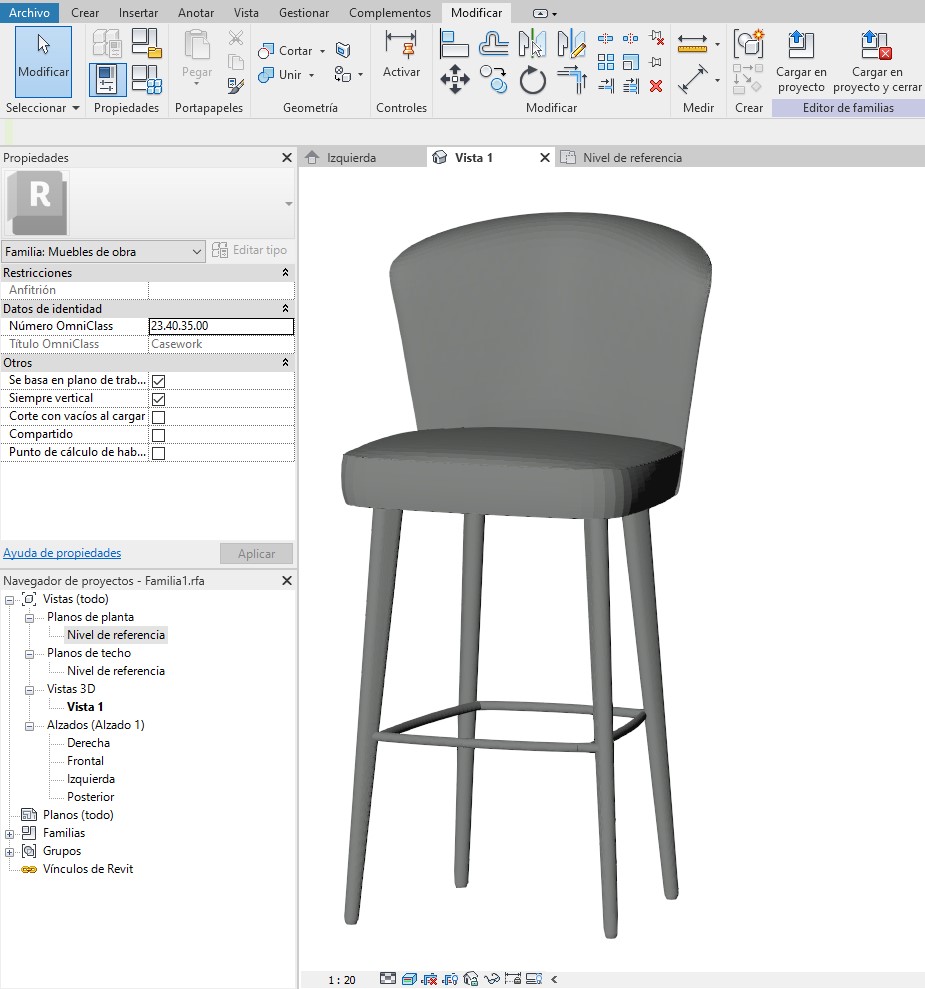This screenshot has height=989, width=925.
Task: Select the Move tool in Modificar panel
Action: 455,79
